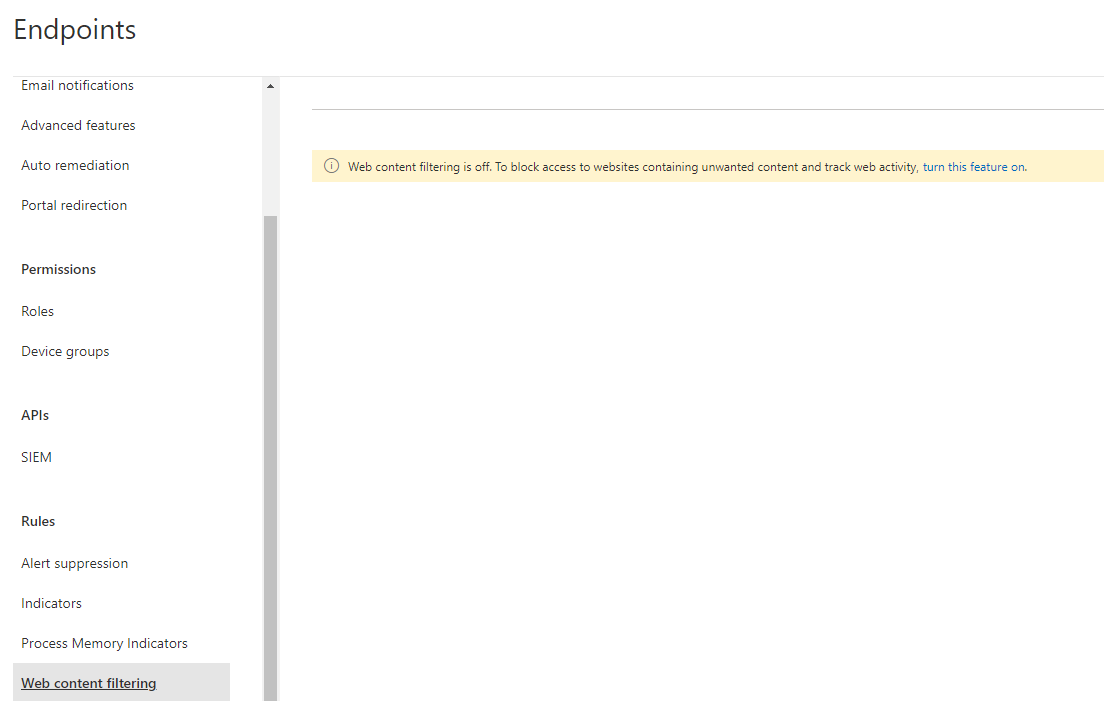This screenshot has width=1104, height=701.
Task: Select Alert suppression under Rules
Action: coord(74,563)
